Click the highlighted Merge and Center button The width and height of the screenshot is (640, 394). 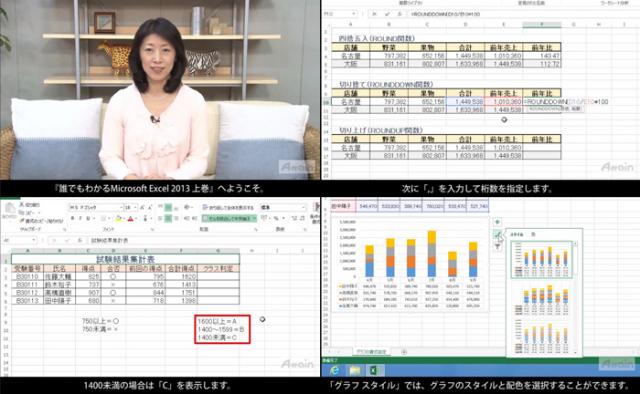[x=229, y=219]
